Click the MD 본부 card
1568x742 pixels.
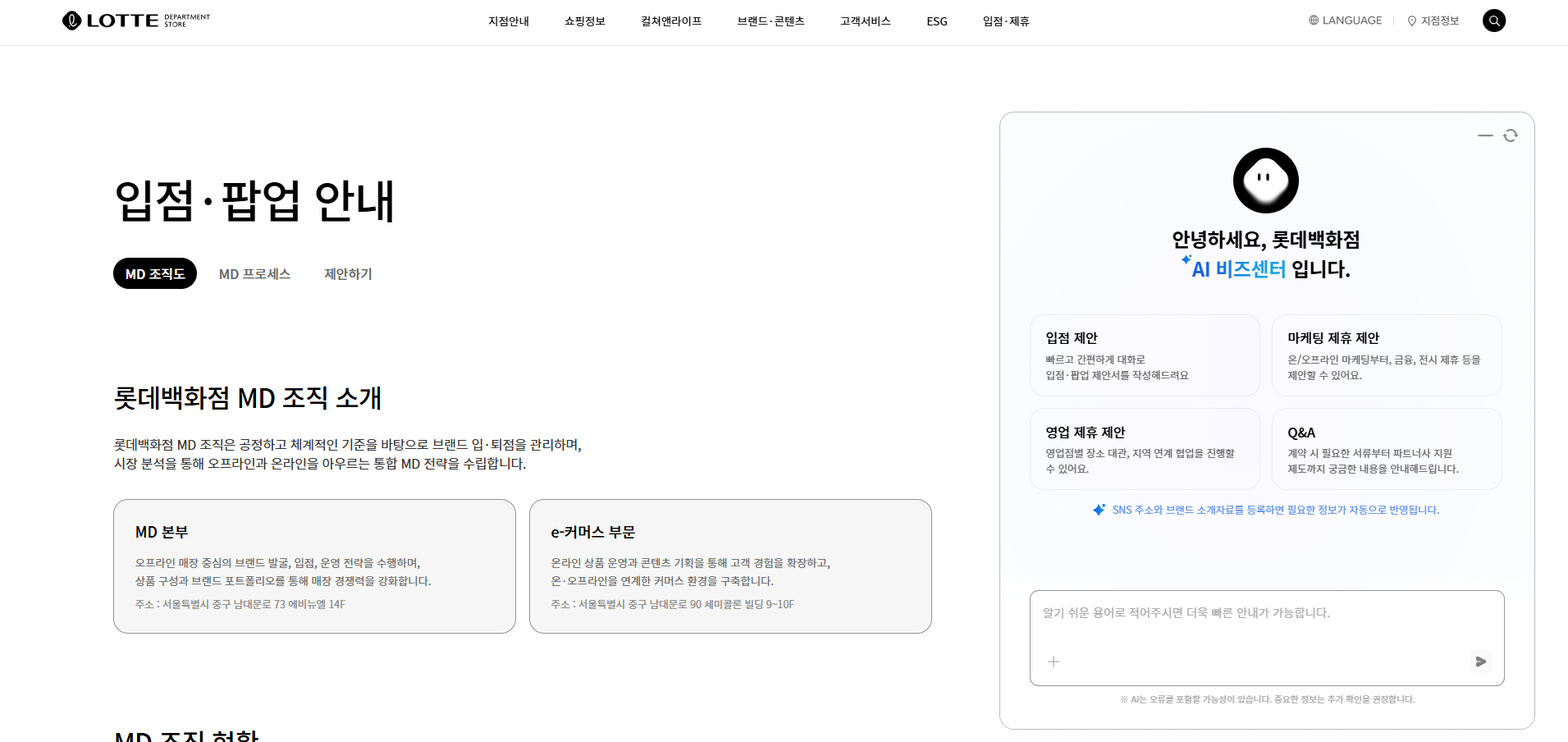coord(314,566)
